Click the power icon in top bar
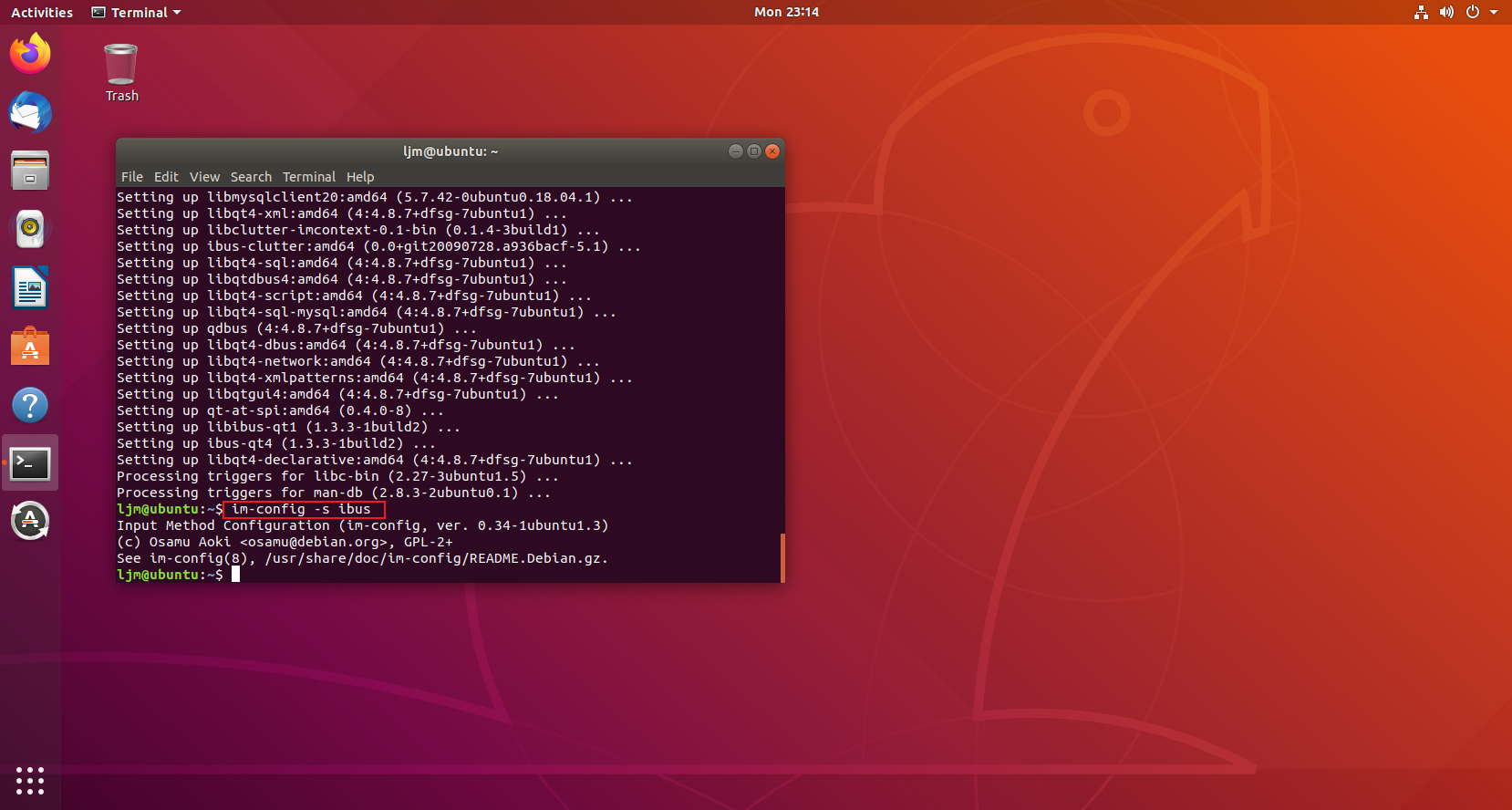1512x810 pixels. (x=1472, y=12)
